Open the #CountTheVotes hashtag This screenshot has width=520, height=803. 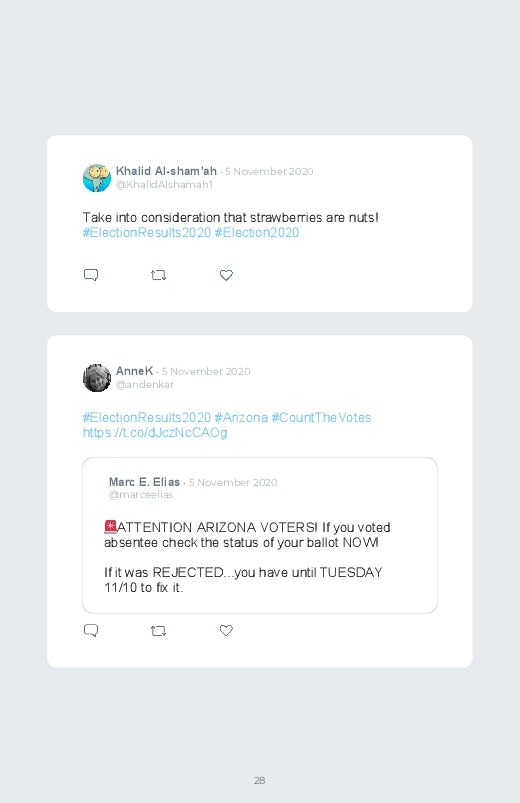(321, 417)
